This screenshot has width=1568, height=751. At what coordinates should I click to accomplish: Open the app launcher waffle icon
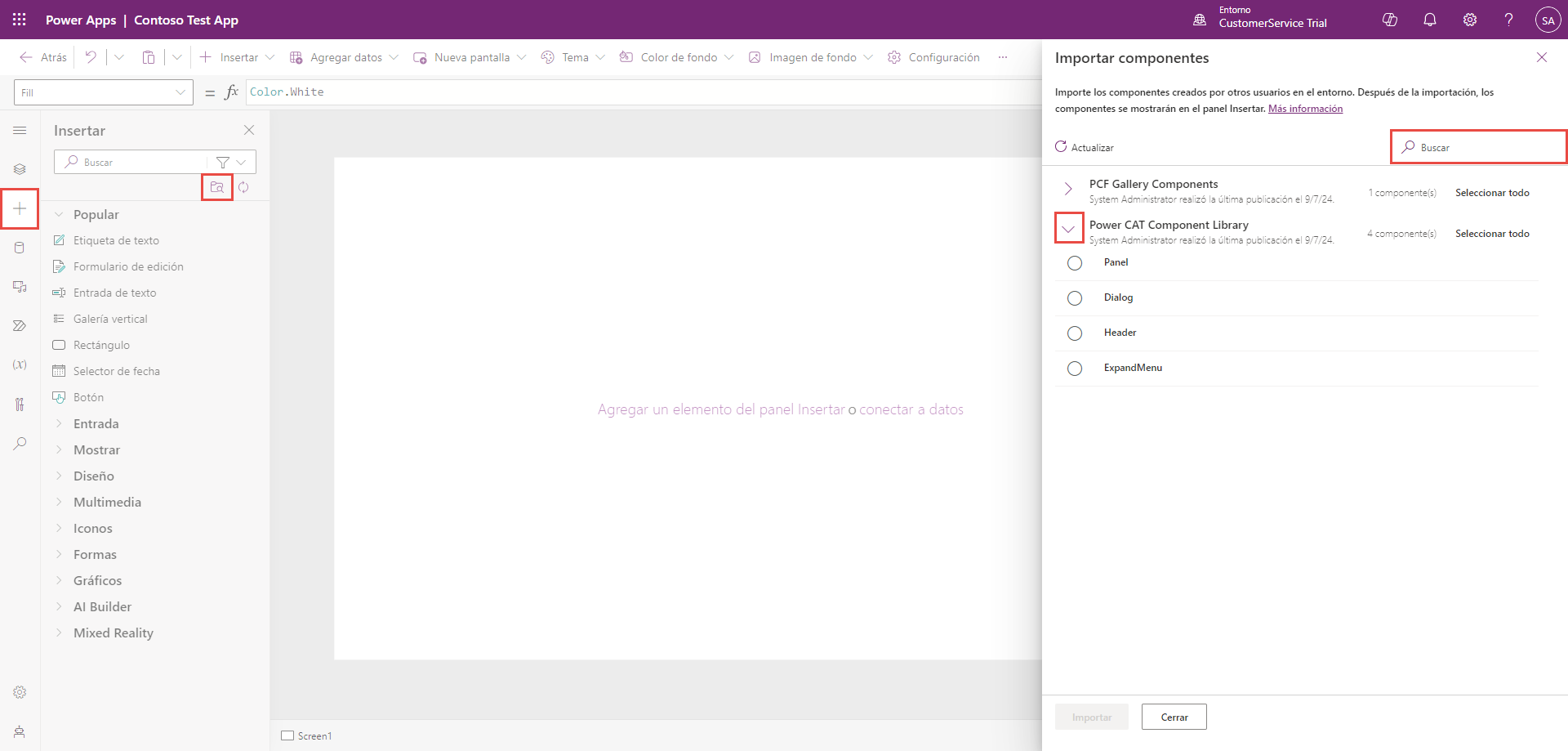pyautogui.click(x=20, y=20)
